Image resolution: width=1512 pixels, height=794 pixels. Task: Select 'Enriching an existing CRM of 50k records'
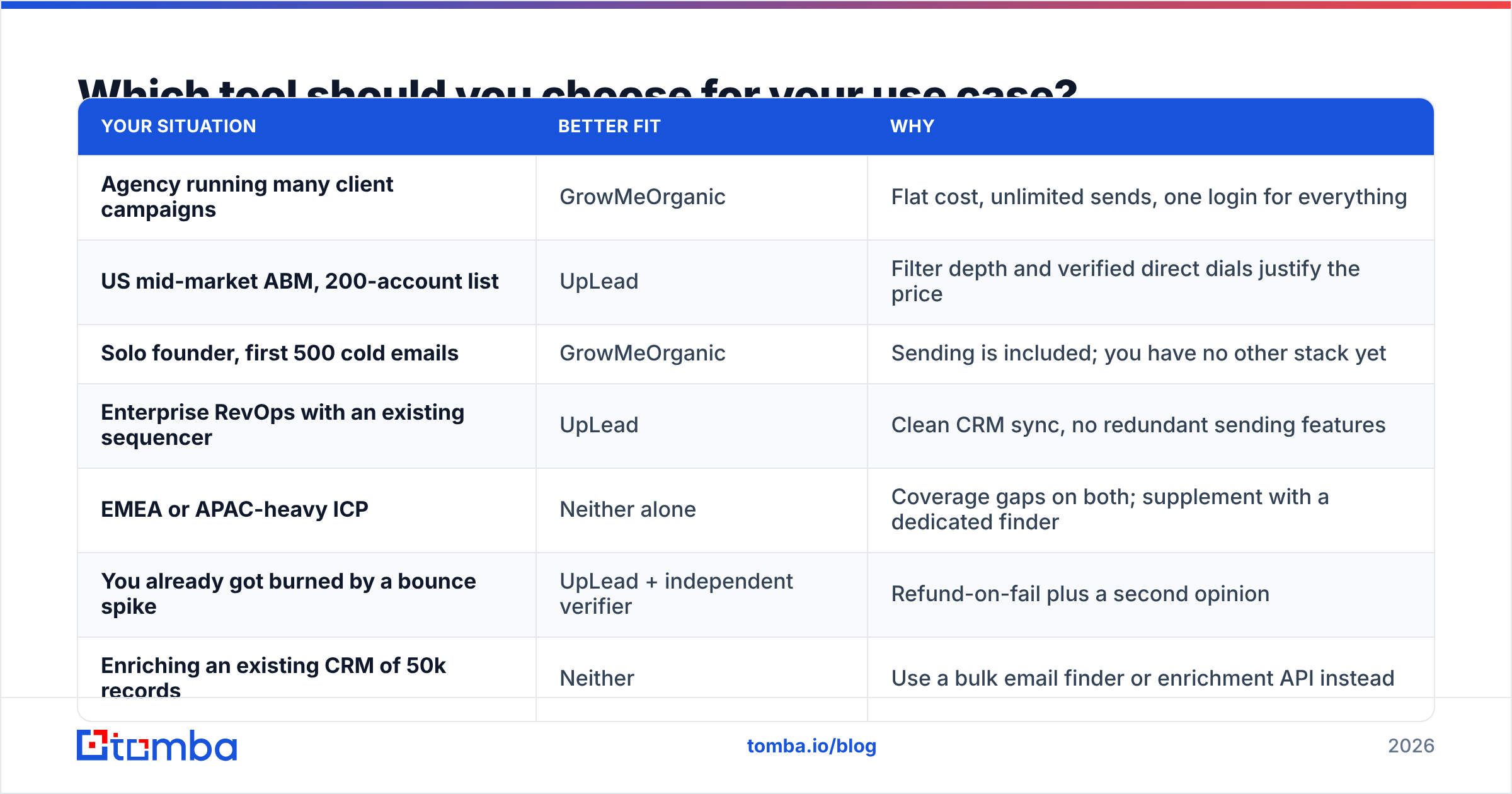coord(273,678)
